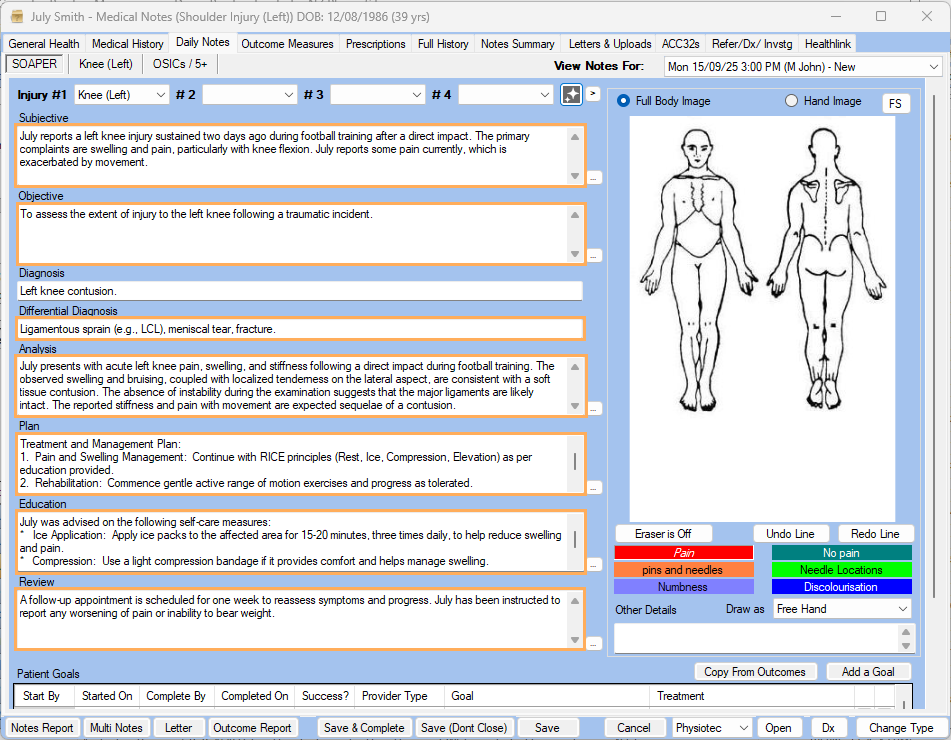Screen dimensions: 952x741
Task: Open the ellipsis button beside Review field
Action: point(594,643)
